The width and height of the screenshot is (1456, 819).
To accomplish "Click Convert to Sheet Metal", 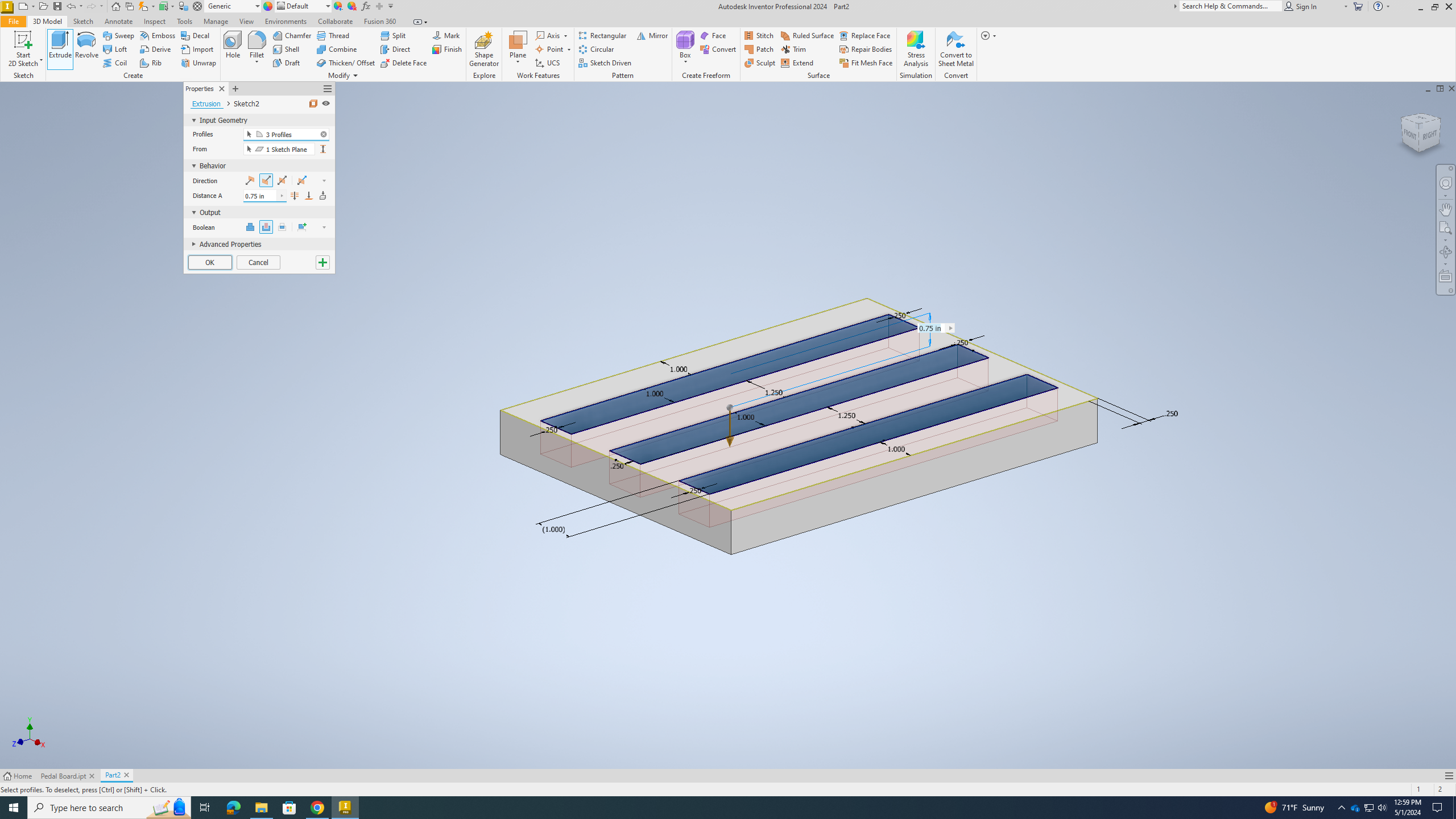I will pyautogui.click(x=955, y=49).
